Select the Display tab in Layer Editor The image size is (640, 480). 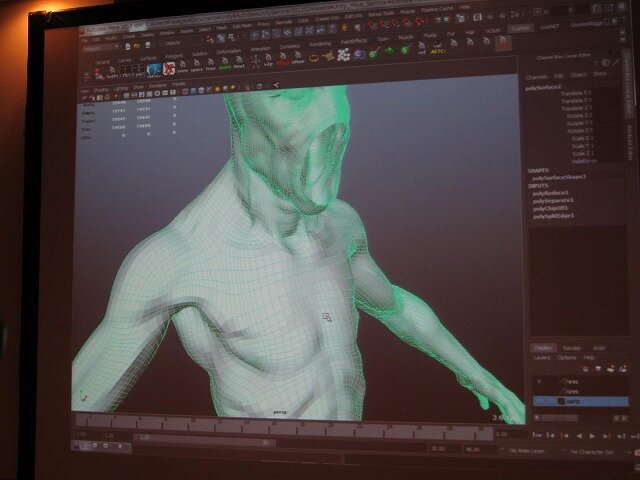(x=542, y=348)
